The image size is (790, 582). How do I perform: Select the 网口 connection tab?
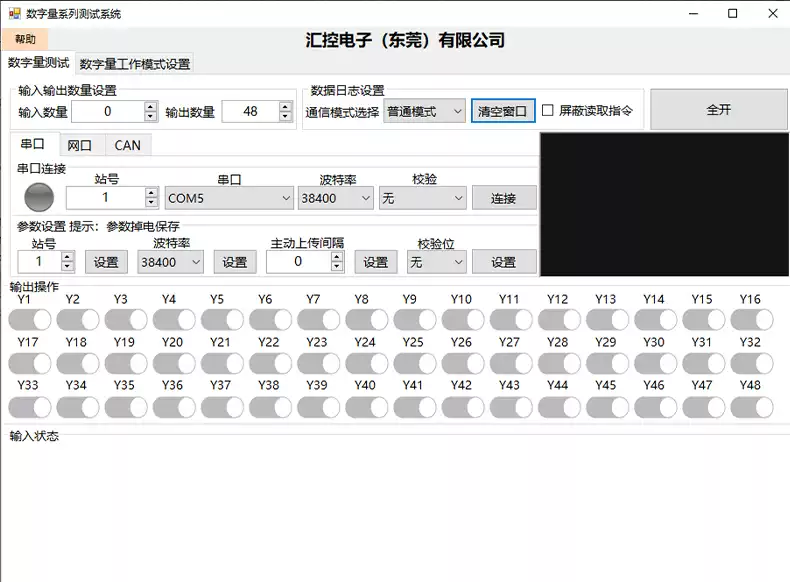click(80, 146)
